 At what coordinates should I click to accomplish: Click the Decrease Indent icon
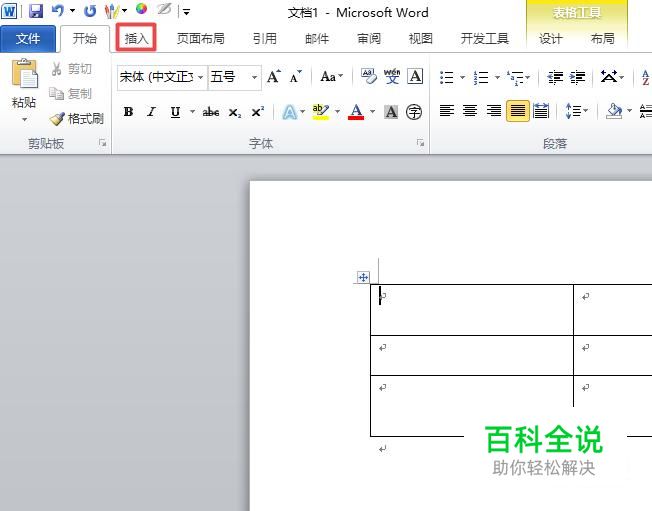tap(555, 77)
